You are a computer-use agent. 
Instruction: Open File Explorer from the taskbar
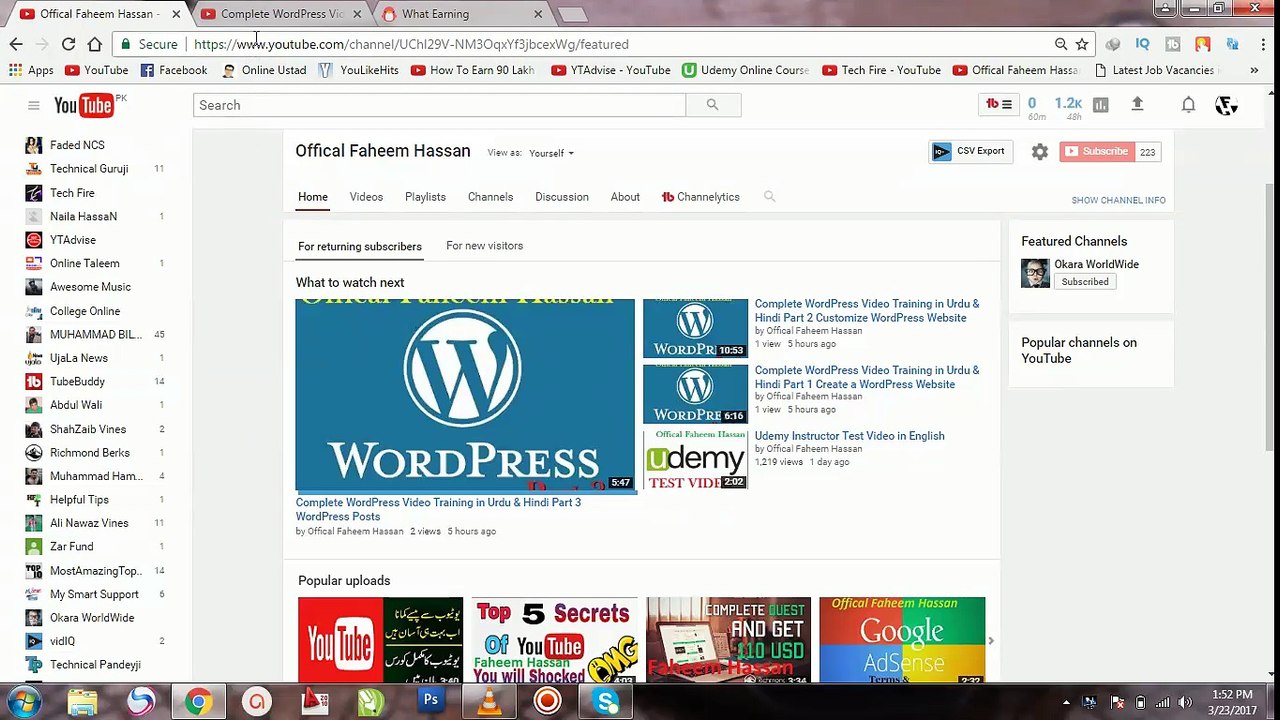point(82,702)
